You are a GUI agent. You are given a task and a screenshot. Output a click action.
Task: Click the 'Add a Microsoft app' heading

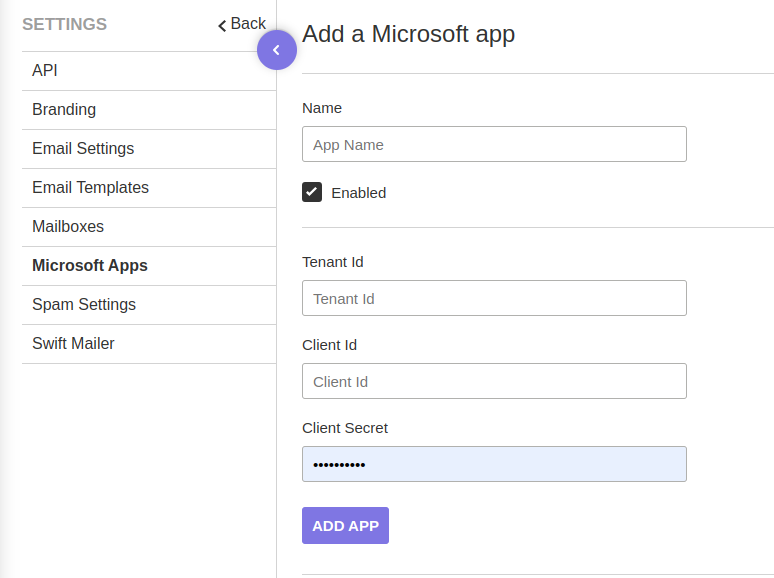point(409,35)
